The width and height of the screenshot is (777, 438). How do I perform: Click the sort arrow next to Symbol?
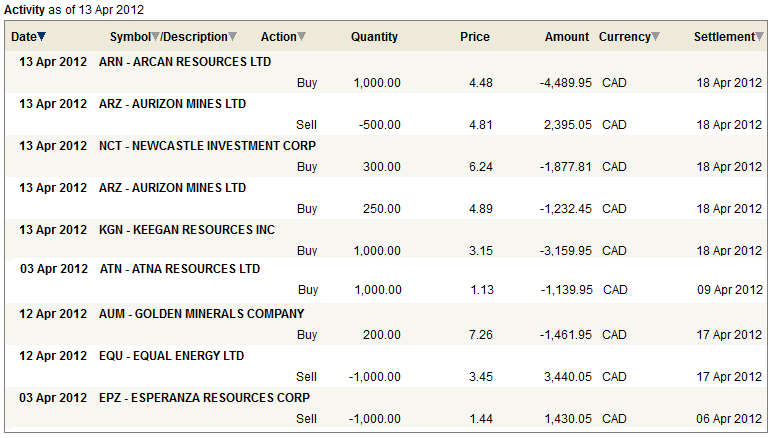click(x=156, y=37)
